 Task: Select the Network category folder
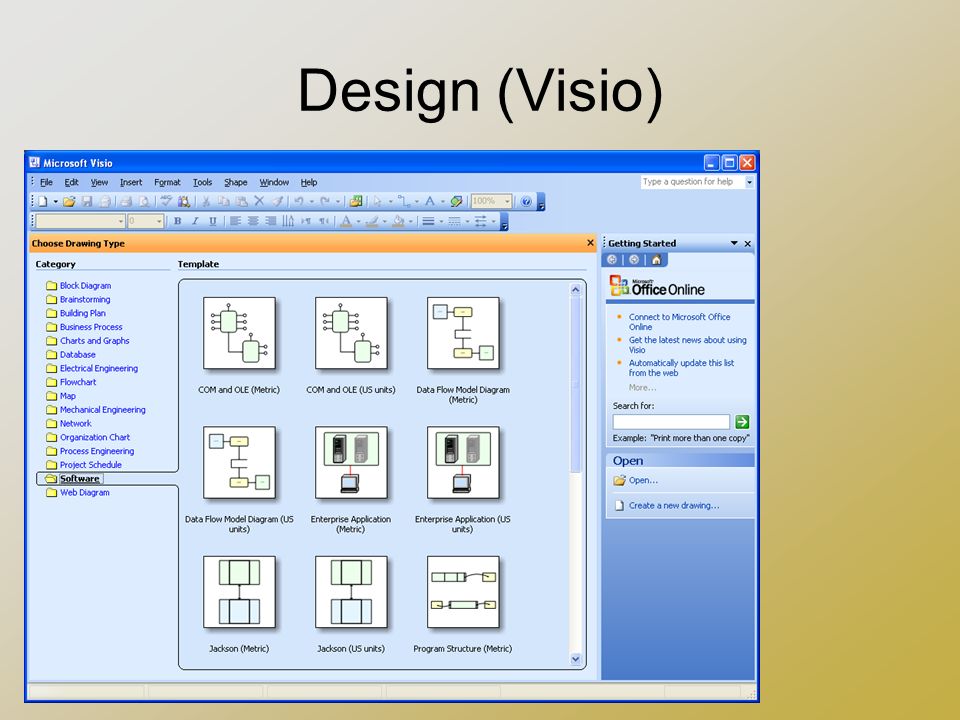(x=69, y=423)
